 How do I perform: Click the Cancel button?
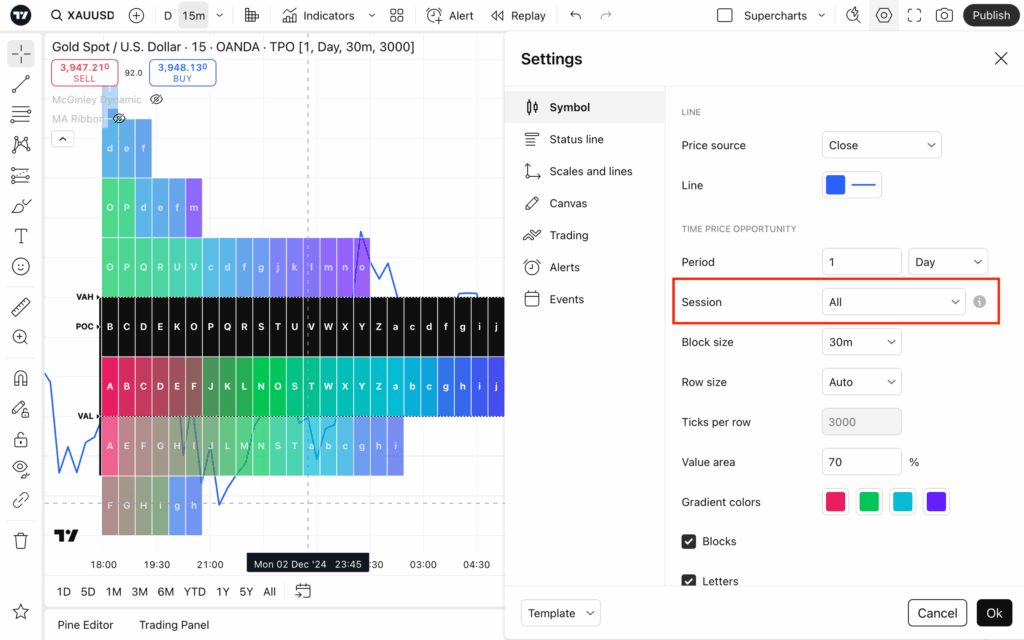[x=937, y=613]
